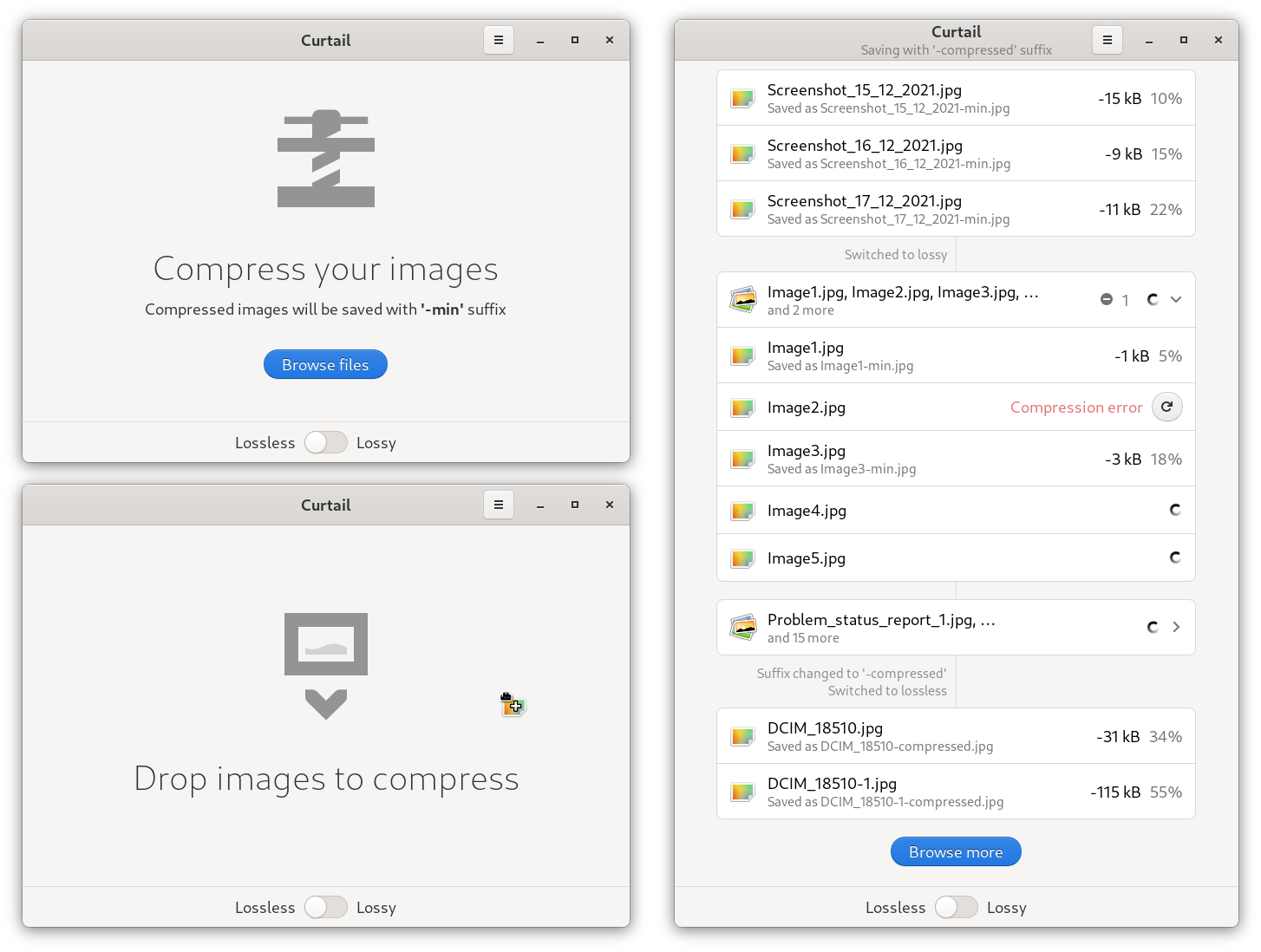The width and height of the screenshot is (1261, 952).
Task: Click spinner on Problem_status_report group
Action: tap(1153, 627)
